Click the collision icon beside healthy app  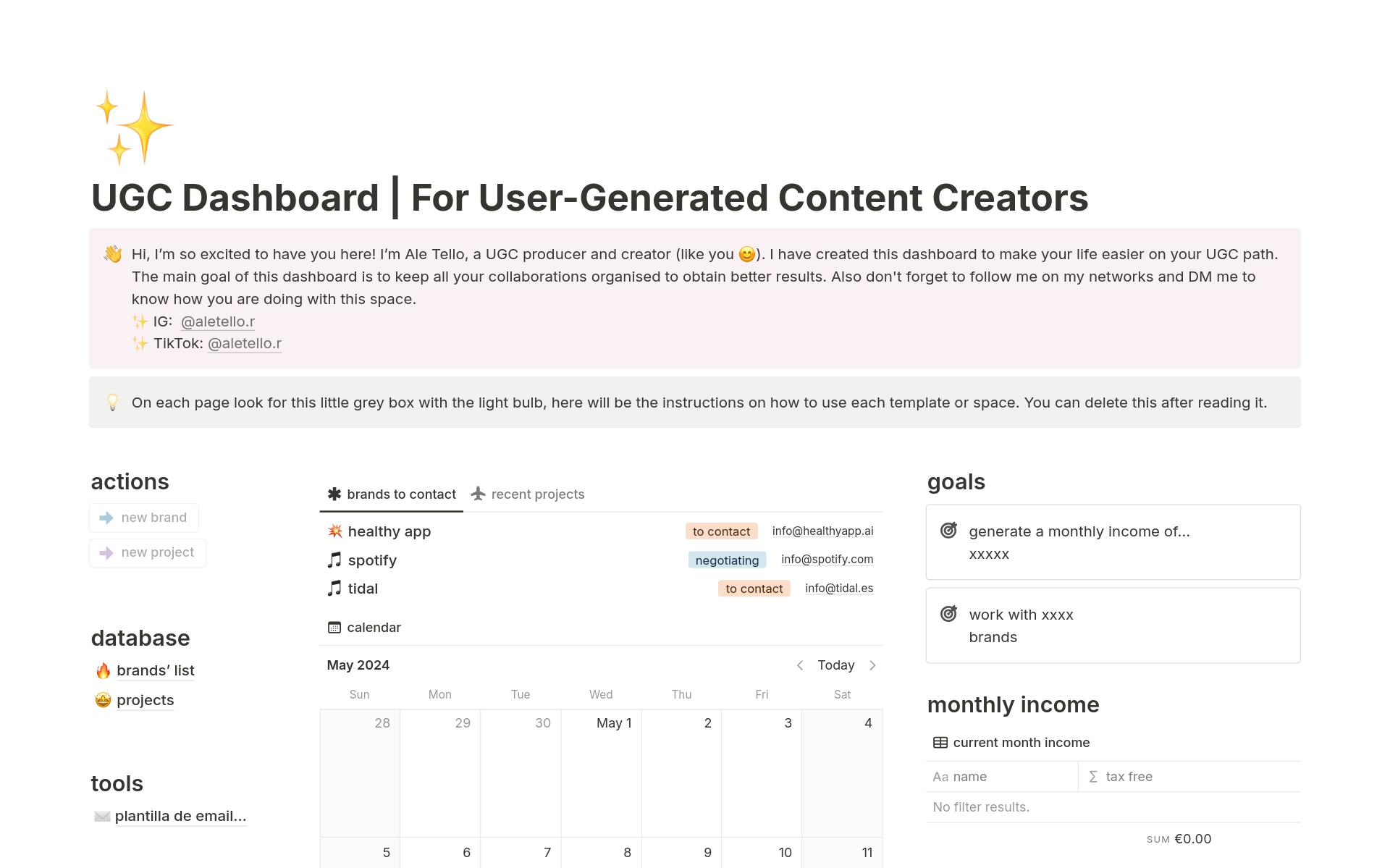click(334, 531)
